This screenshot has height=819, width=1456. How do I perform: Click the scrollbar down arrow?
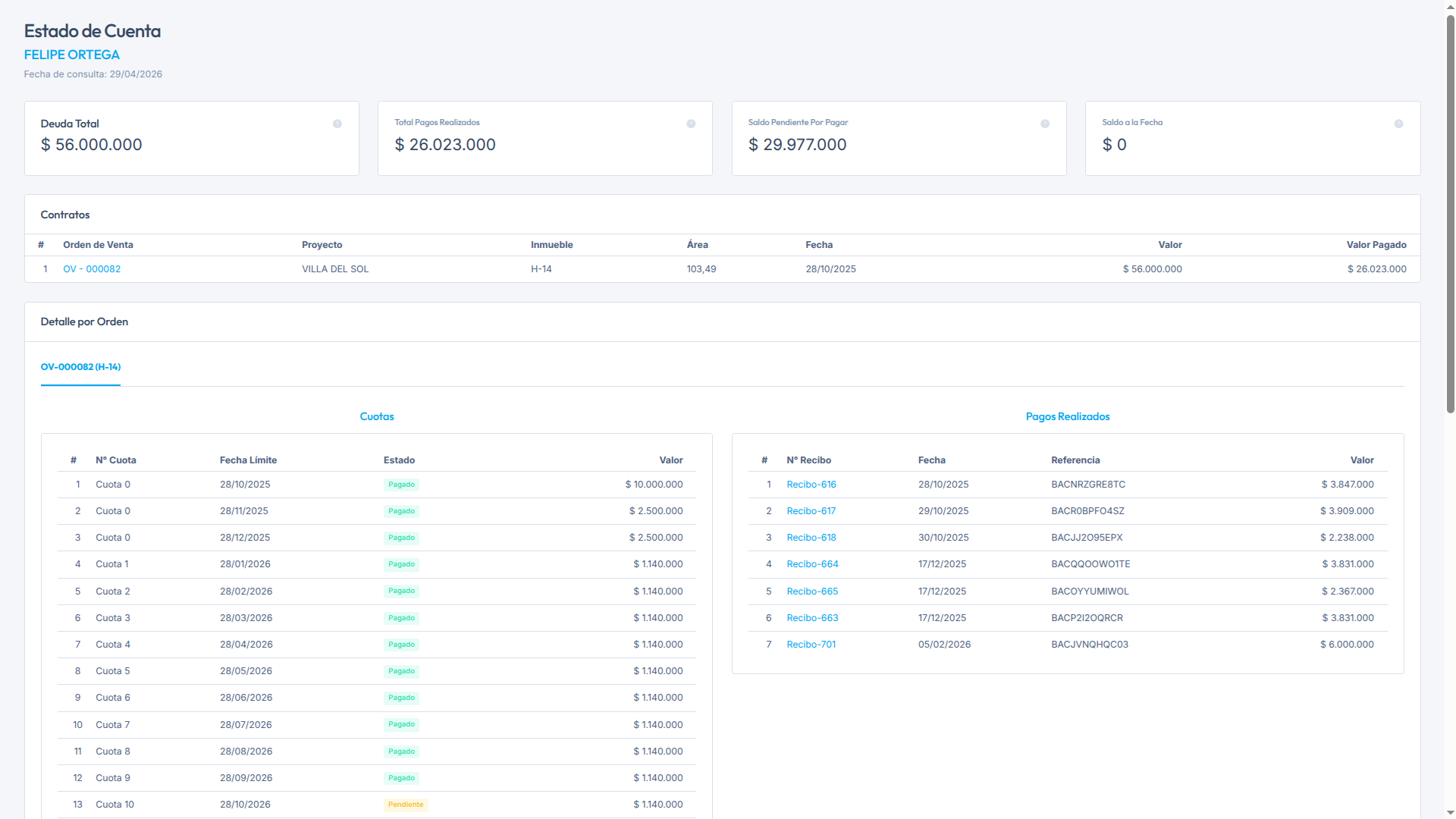1450,813
